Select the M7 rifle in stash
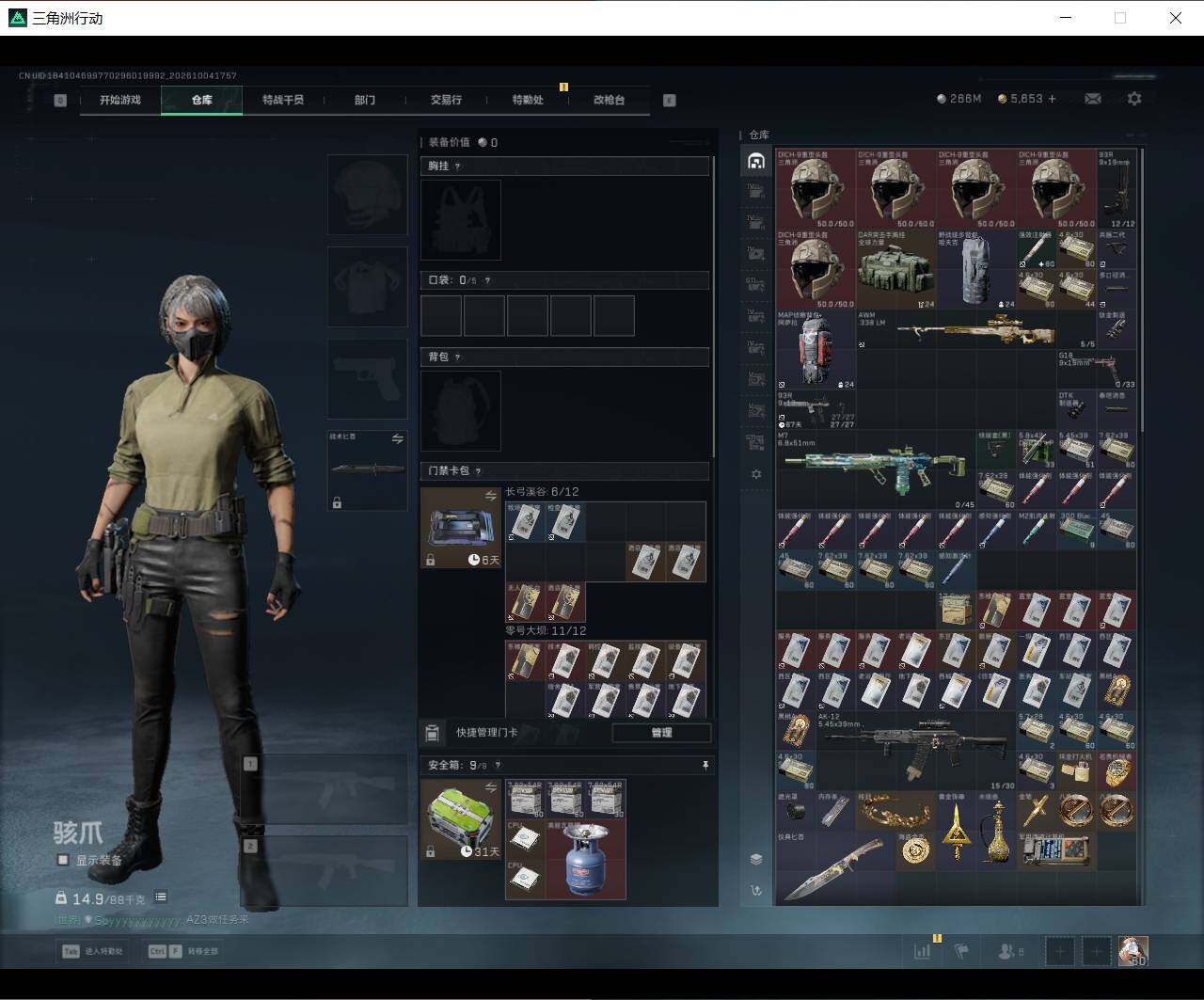Viewport: 1204px width, 1000px height. tap(877, 469)
